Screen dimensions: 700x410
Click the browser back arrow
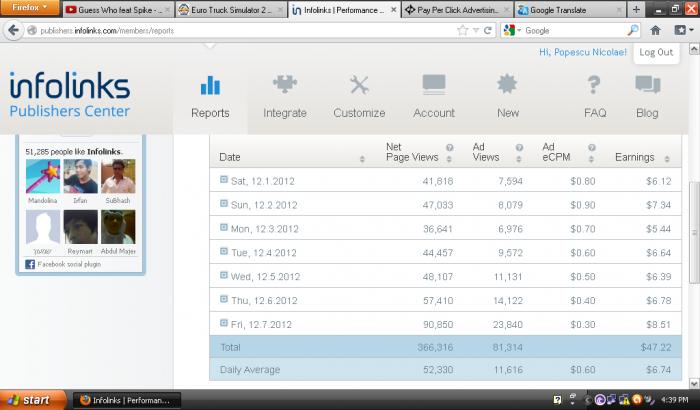pos(13,30)
